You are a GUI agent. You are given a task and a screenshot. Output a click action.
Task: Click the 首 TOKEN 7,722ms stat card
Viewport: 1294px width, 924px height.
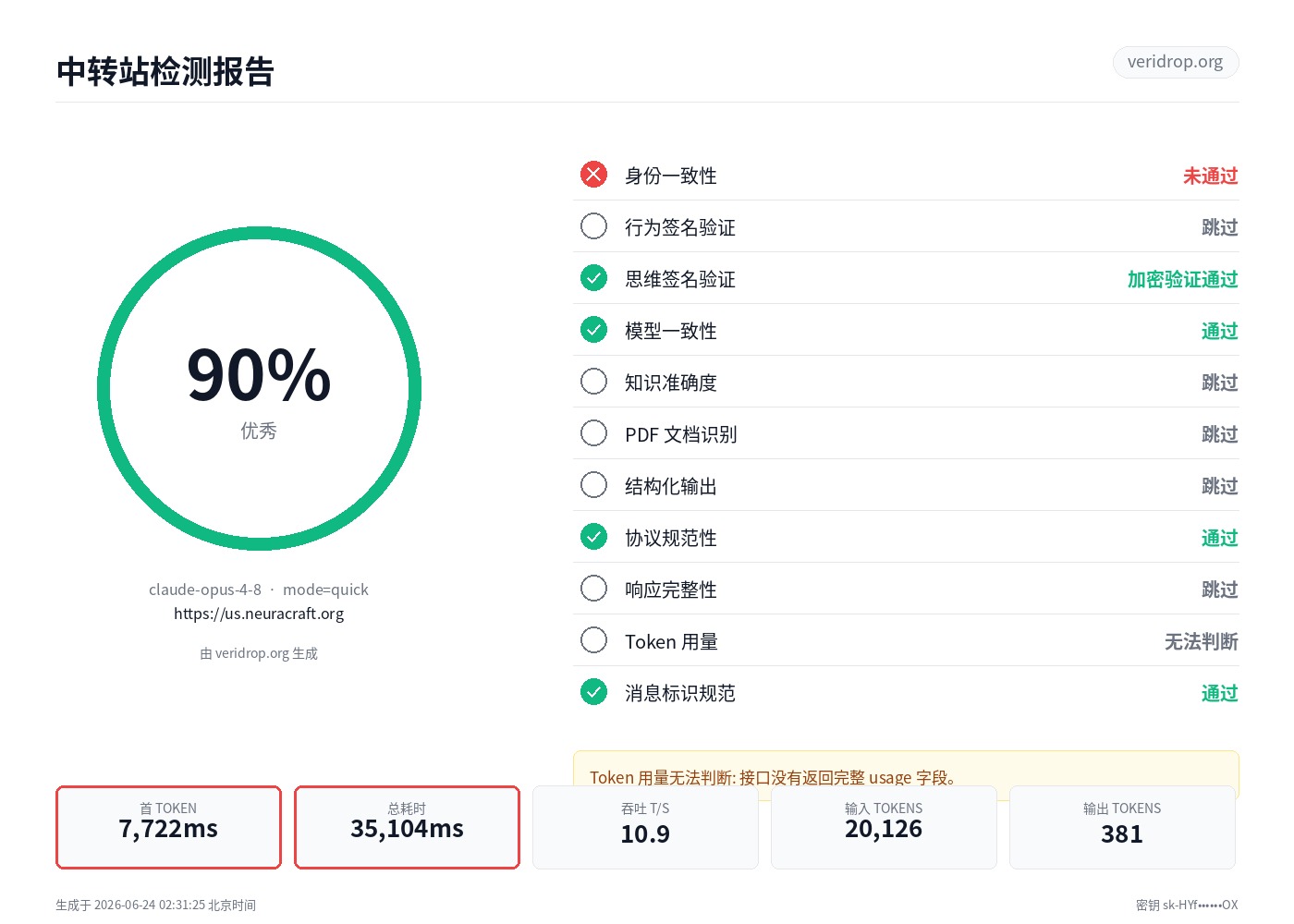point(168,827)
